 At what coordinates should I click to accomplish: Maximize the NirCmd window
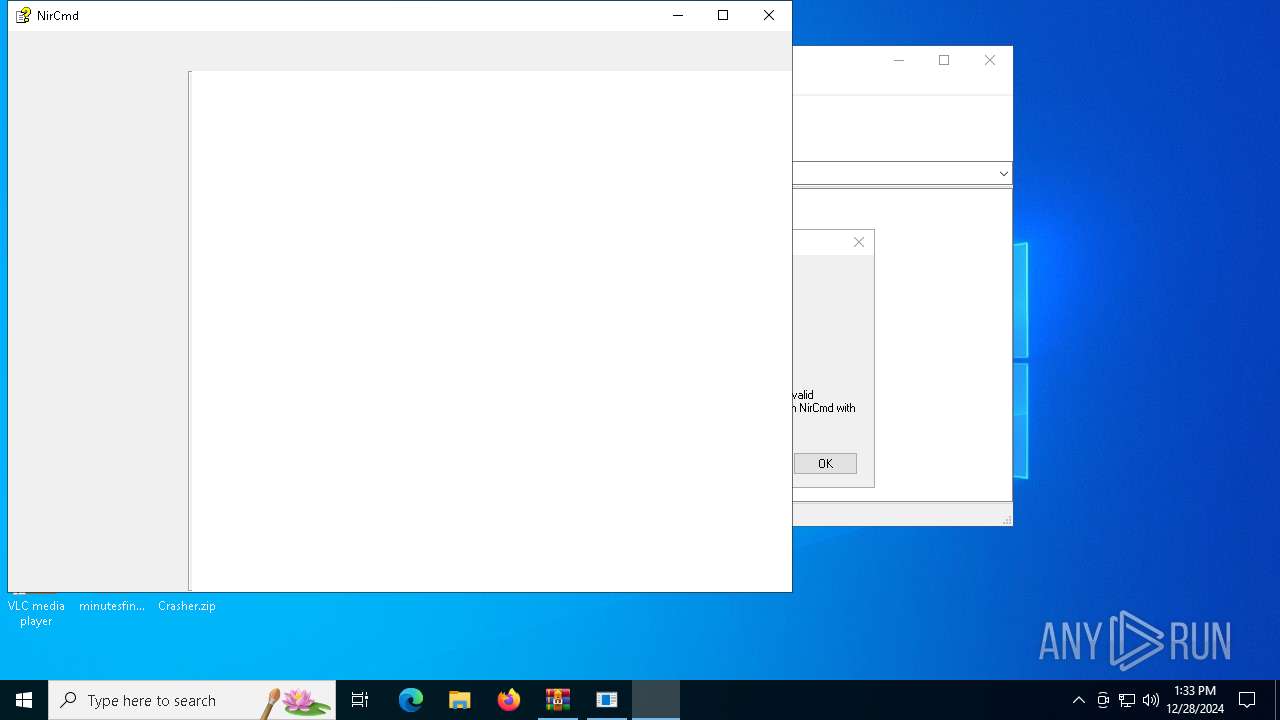point(723,15)
